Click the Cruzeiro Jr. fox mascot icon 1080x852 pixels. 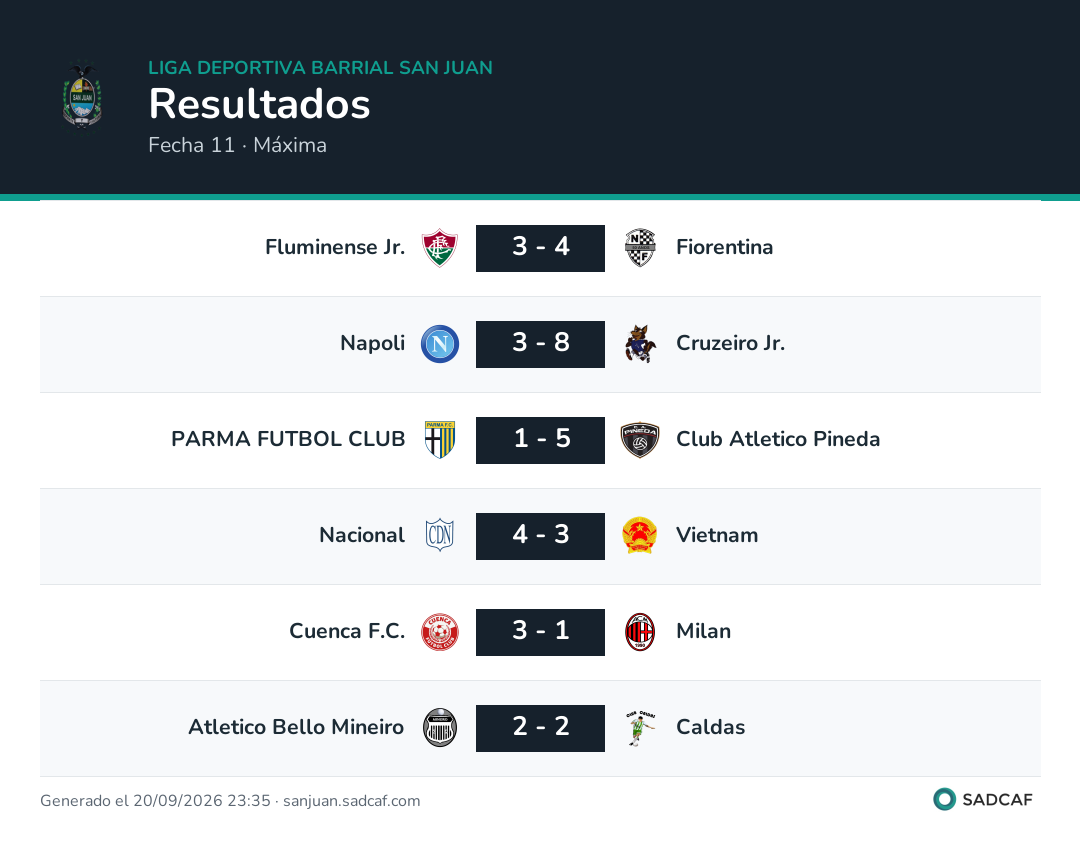(640, 344)
